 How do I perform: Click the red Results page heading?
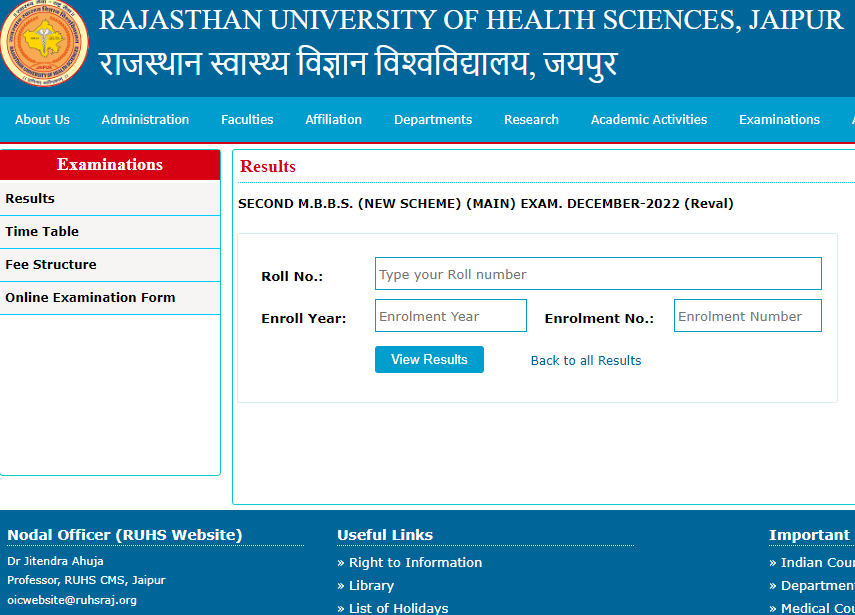coord(268,166)
